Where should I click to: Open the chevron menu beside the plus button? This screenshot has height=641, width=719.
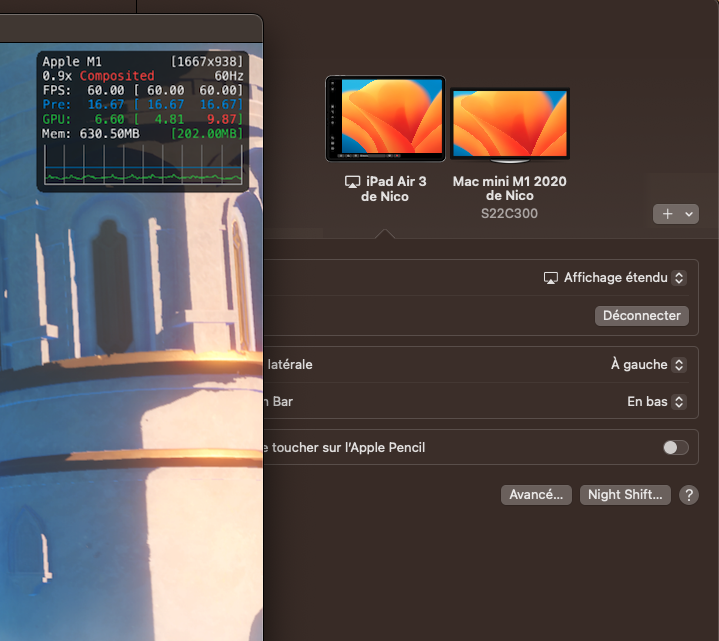click(x=689, y=214)
